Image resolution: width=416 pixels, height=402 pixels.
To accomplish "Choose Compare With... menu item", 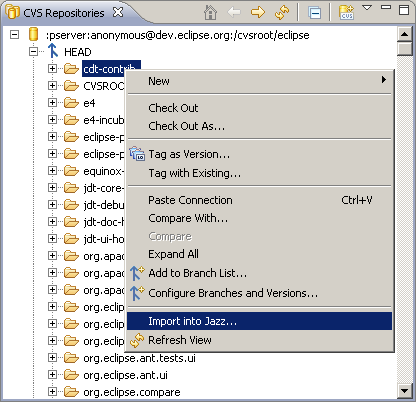I will coord(260,218).
